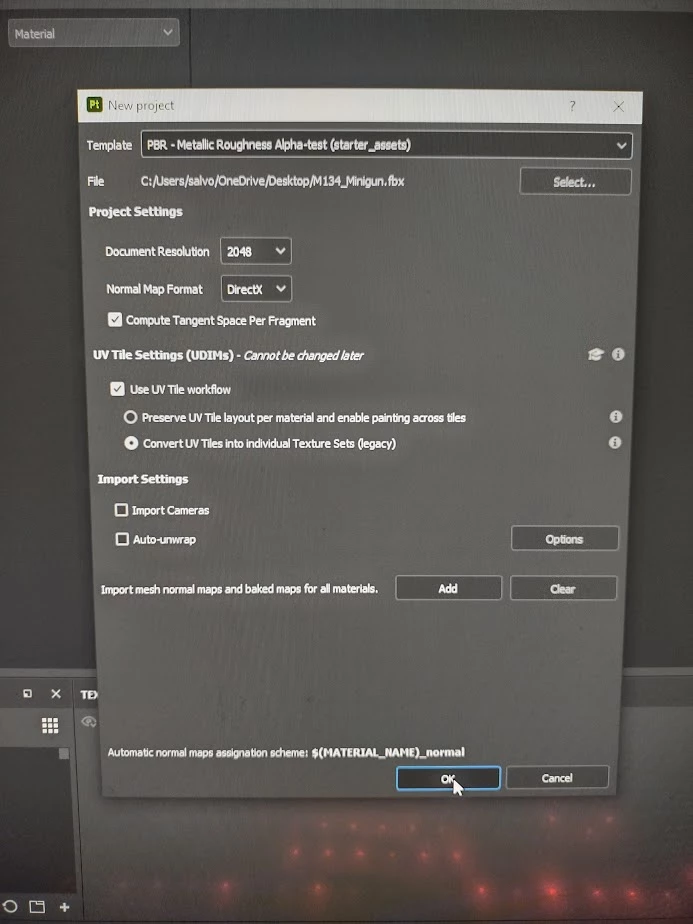
Task: Close the background panel with the X icon
Action: click(56, 694)
